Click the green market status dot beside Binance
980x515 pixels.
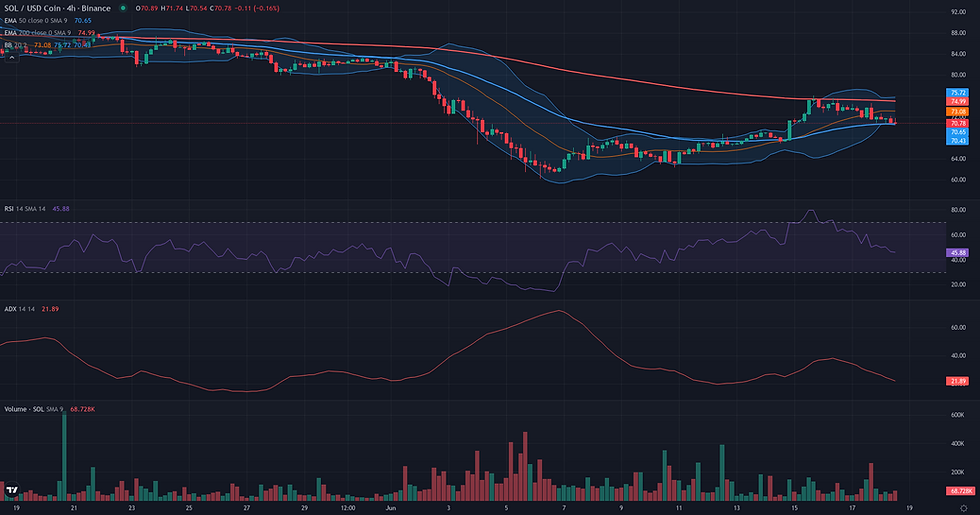pyautogui.click(x=123, y=8)
